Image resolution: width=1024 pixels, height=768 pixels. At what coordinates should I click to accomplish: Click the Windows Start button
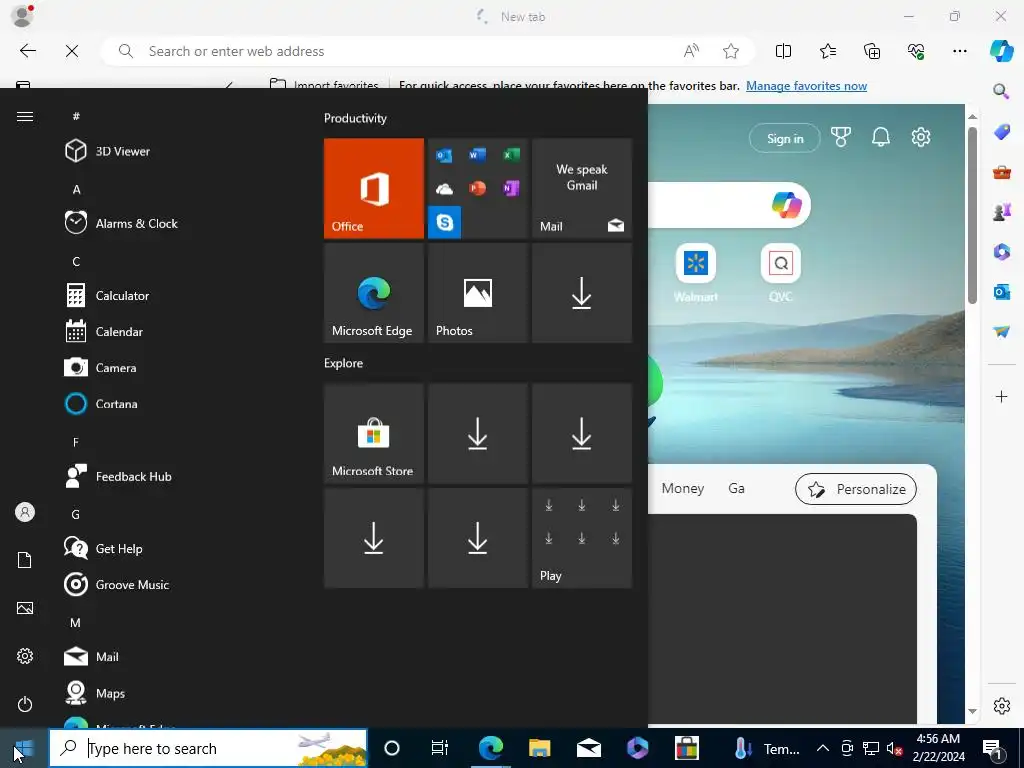point(24,748)
